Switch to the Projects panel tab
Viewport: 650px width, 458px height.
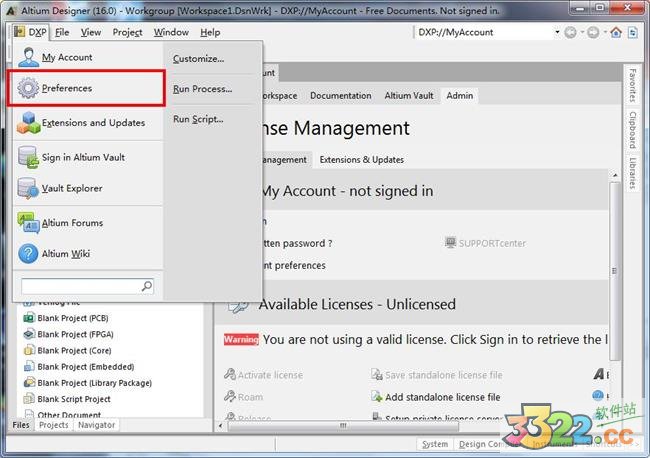point(53,425)
